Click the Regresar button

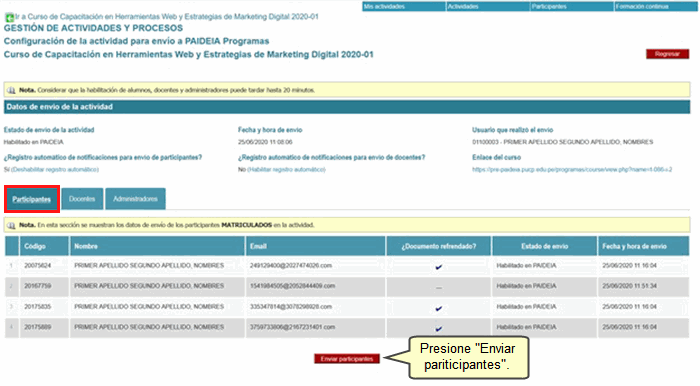[x=667, y=54]
